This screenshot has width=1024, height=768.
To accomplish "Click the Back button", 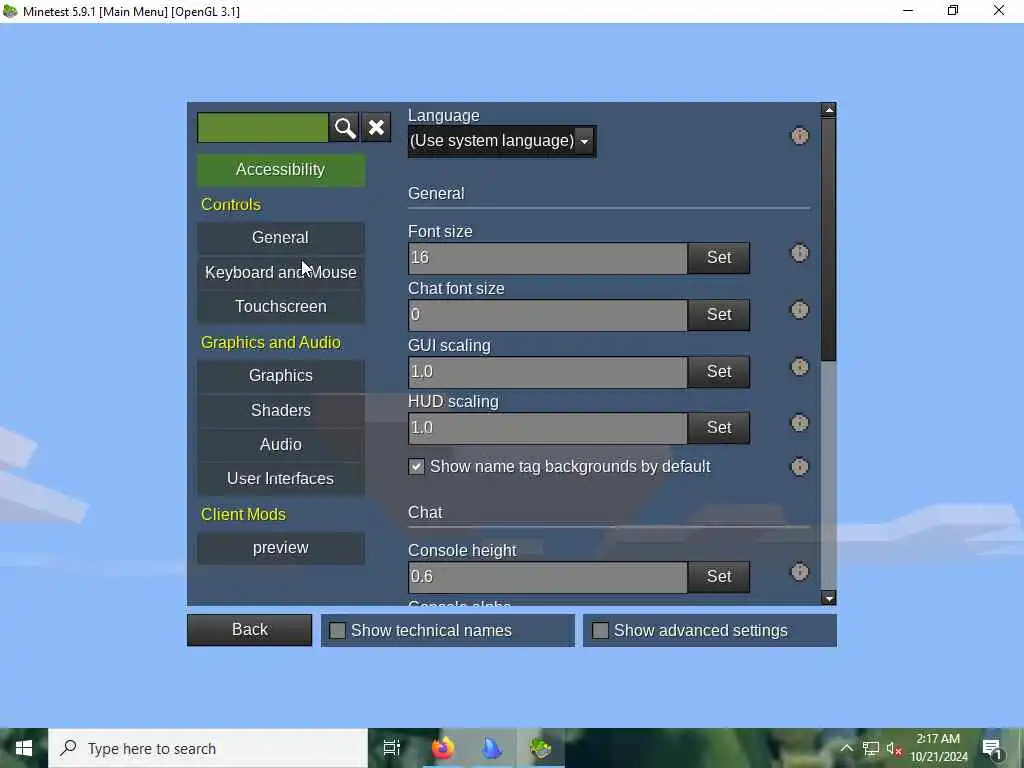I will [249, 630].
